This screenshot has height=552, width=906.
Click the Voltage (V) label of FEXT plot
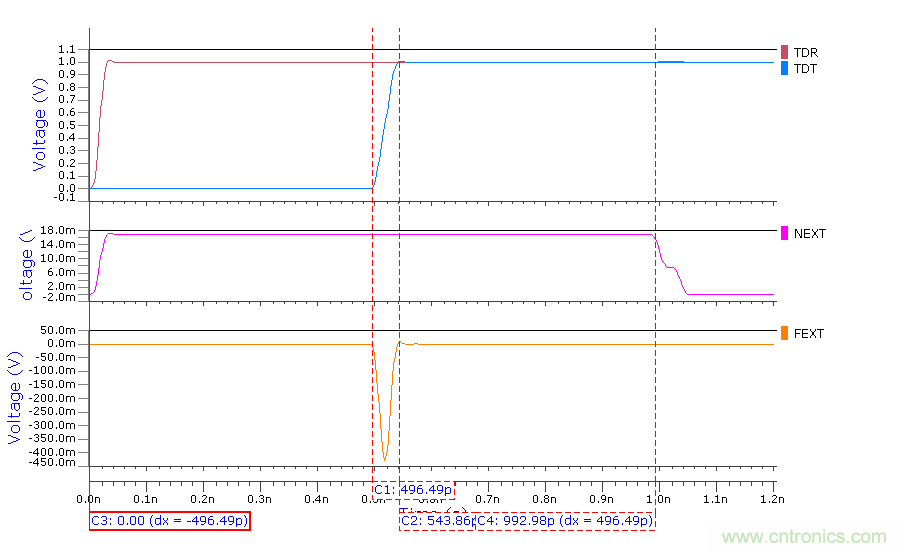[15, 398]
